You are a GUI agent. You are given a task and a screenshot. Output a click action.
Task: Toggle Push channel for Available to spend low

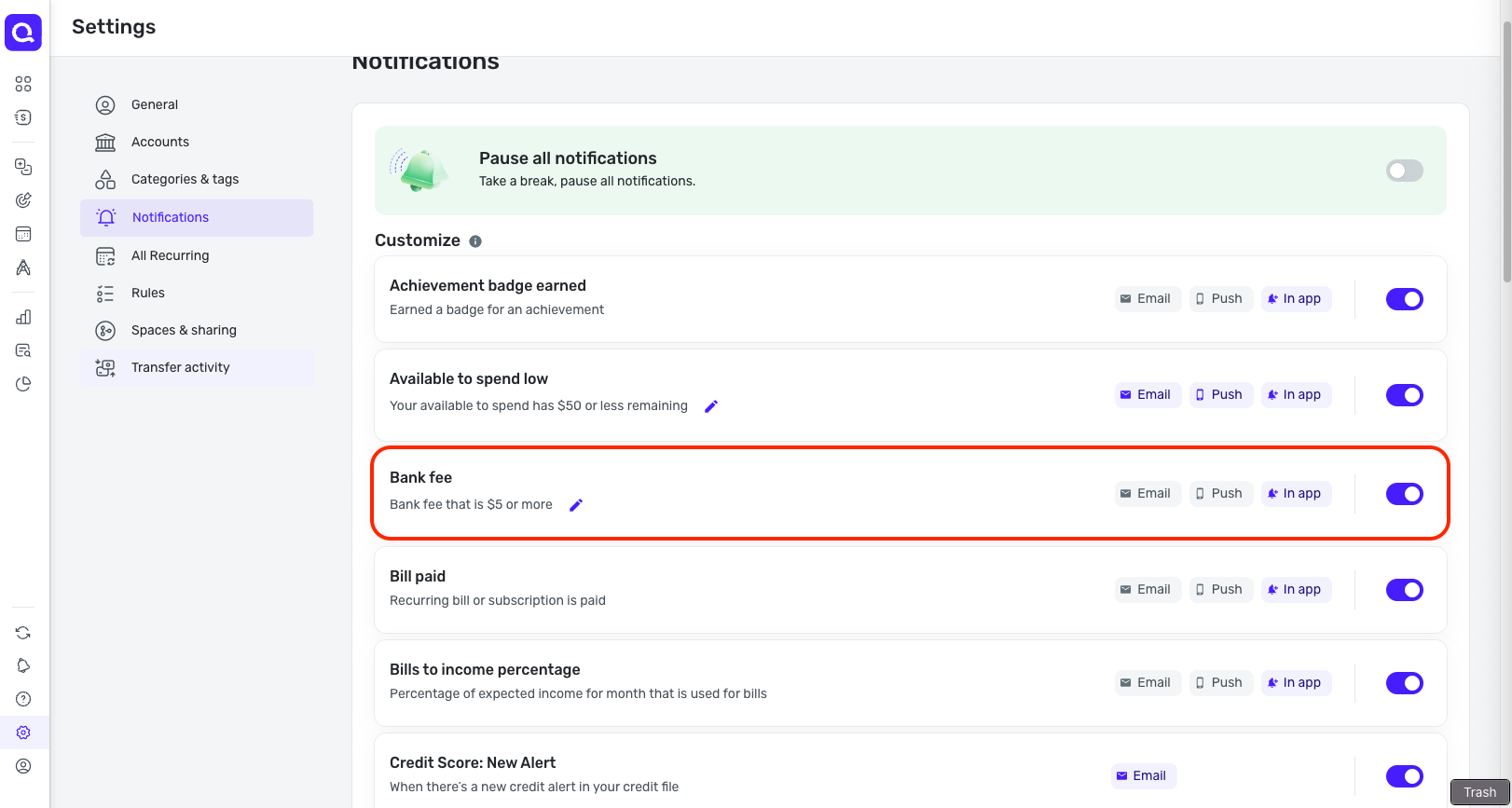[x=1219, y=395]
